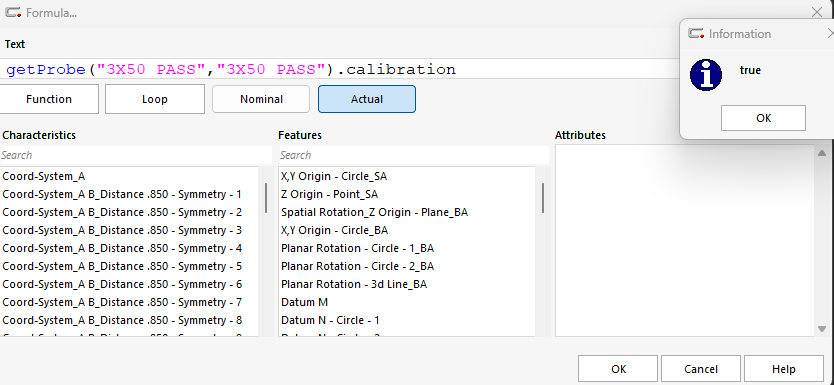
Task: Click the blue information icon in dialog
Action: pyautogui.click(x=706, y=75)
